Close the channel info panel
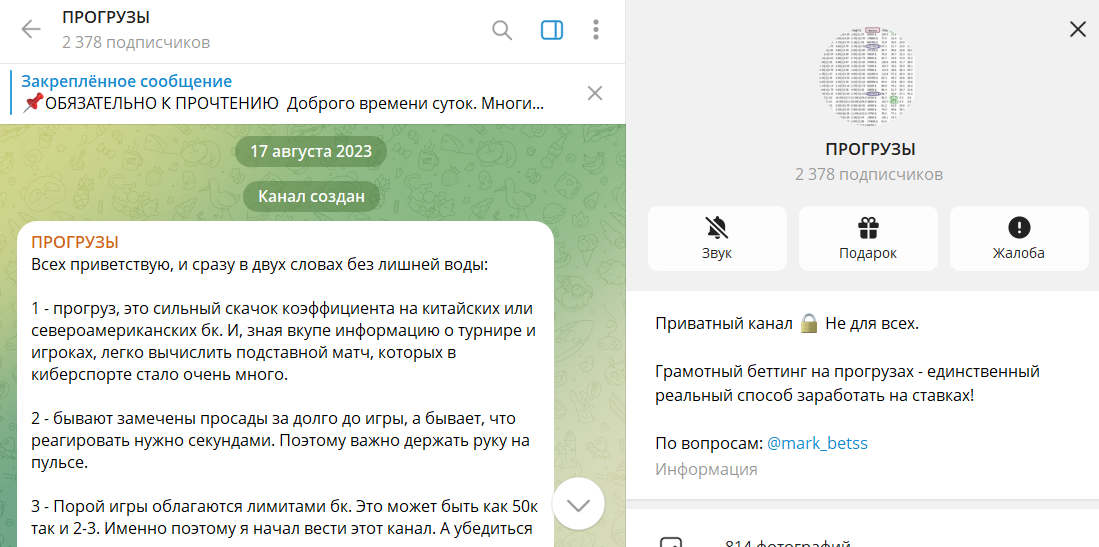Viewport: 1099px width, 547px height. point(1077,30)
